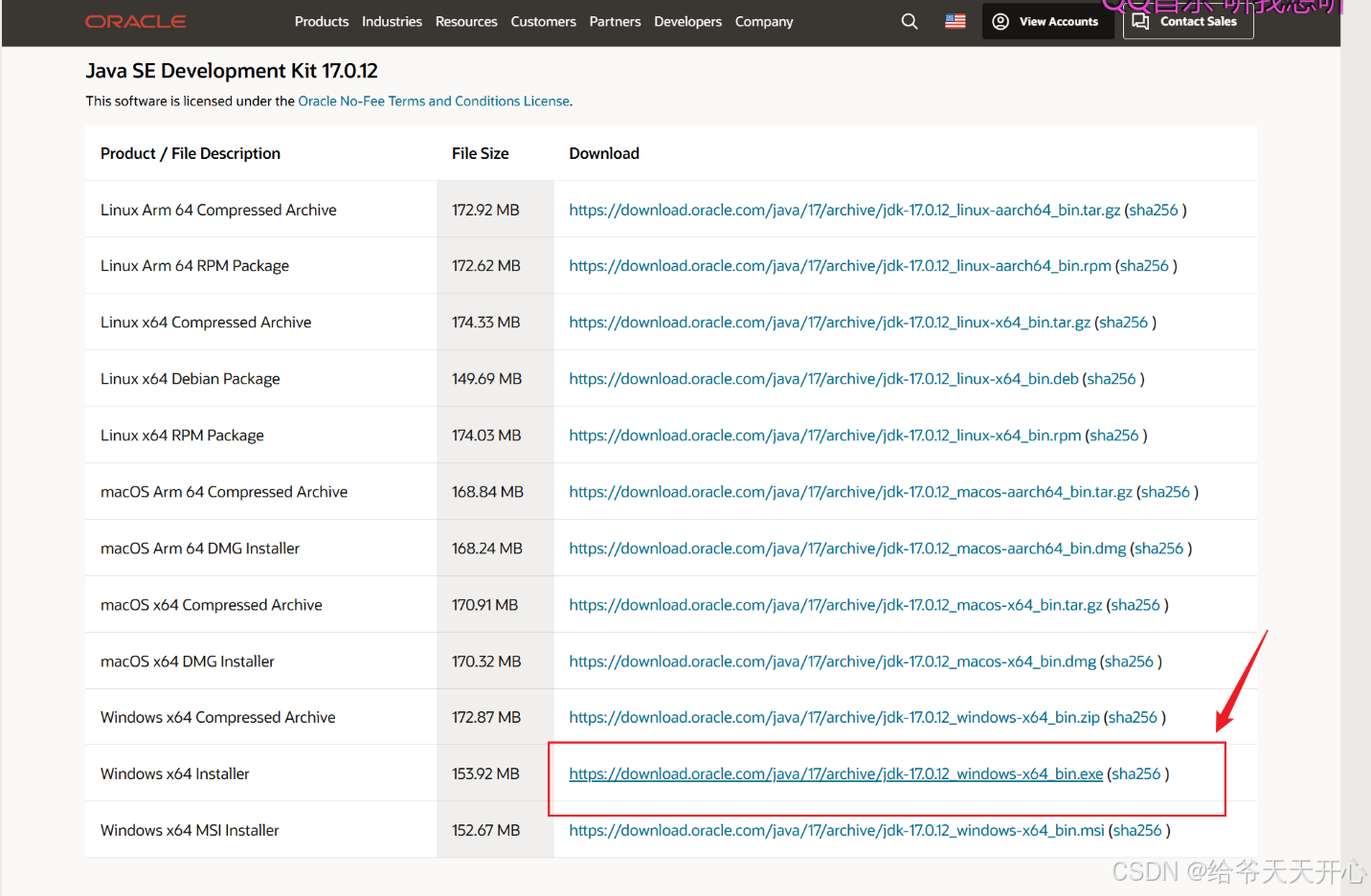
Task: Click the 'Java SE Development Kit 17.0.12' heading
Action: click(232, 71)
